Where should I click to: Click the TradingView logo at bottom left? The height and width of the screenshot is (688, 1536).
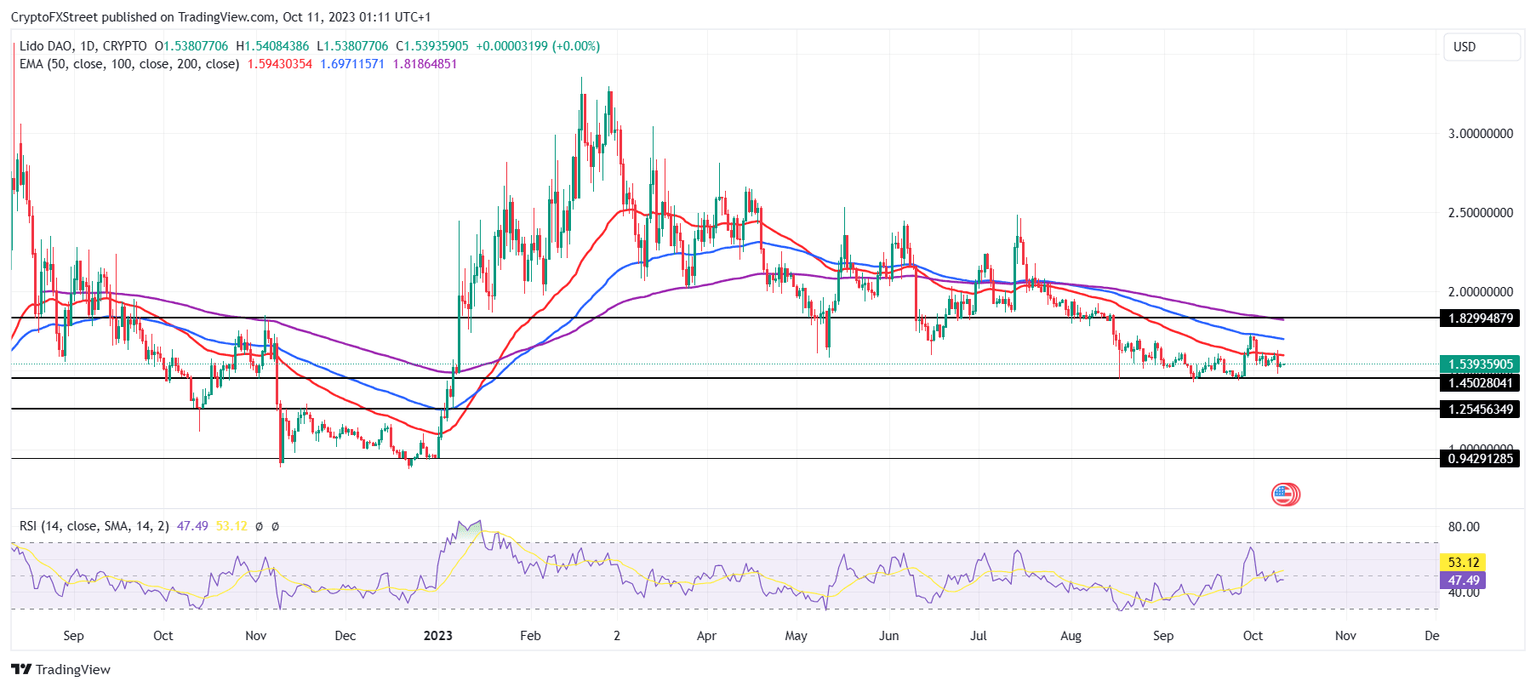[x=59, y=669]
